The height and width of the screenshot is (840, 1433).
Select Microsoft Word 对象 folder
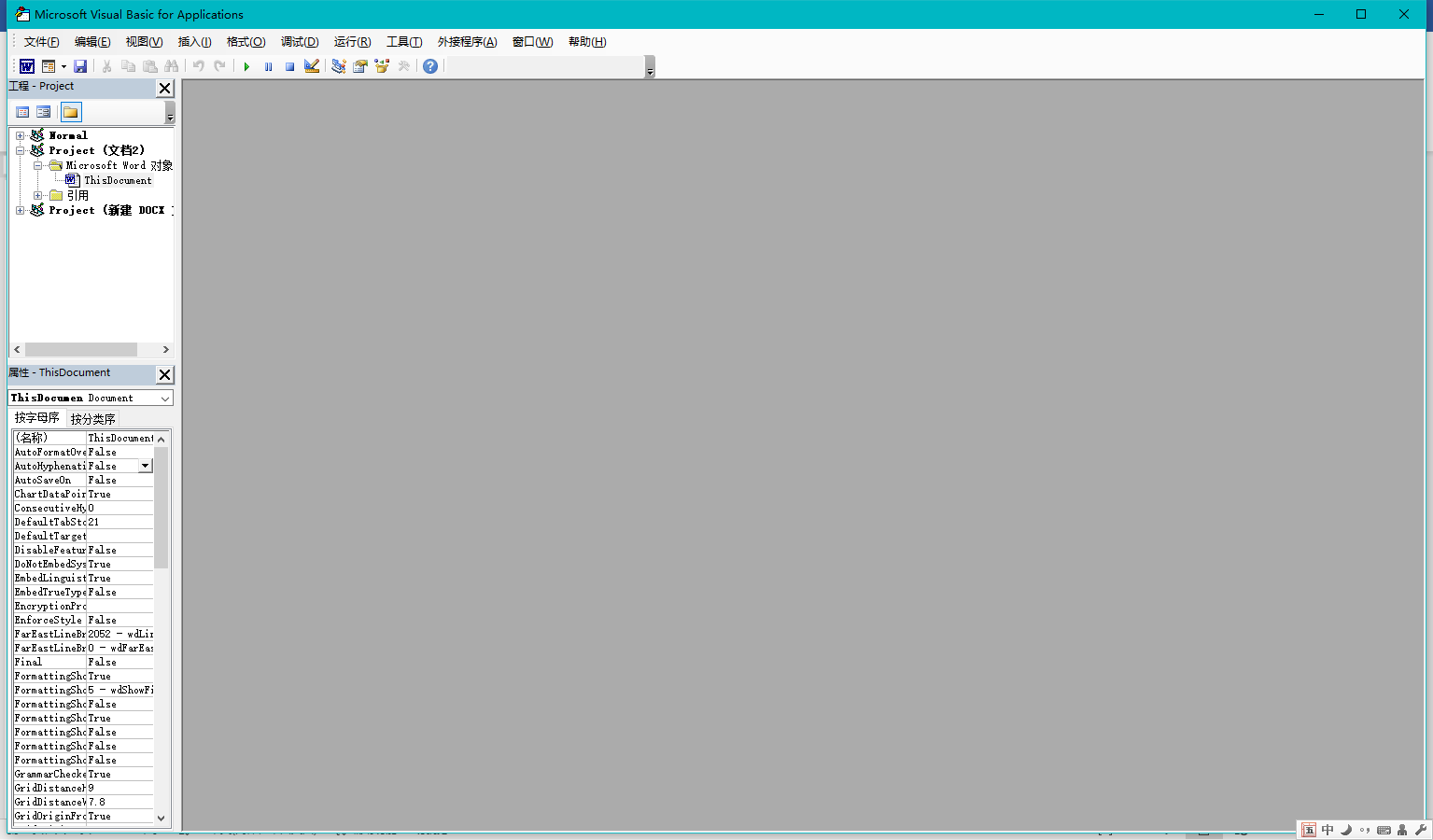(x=119, y=165)
